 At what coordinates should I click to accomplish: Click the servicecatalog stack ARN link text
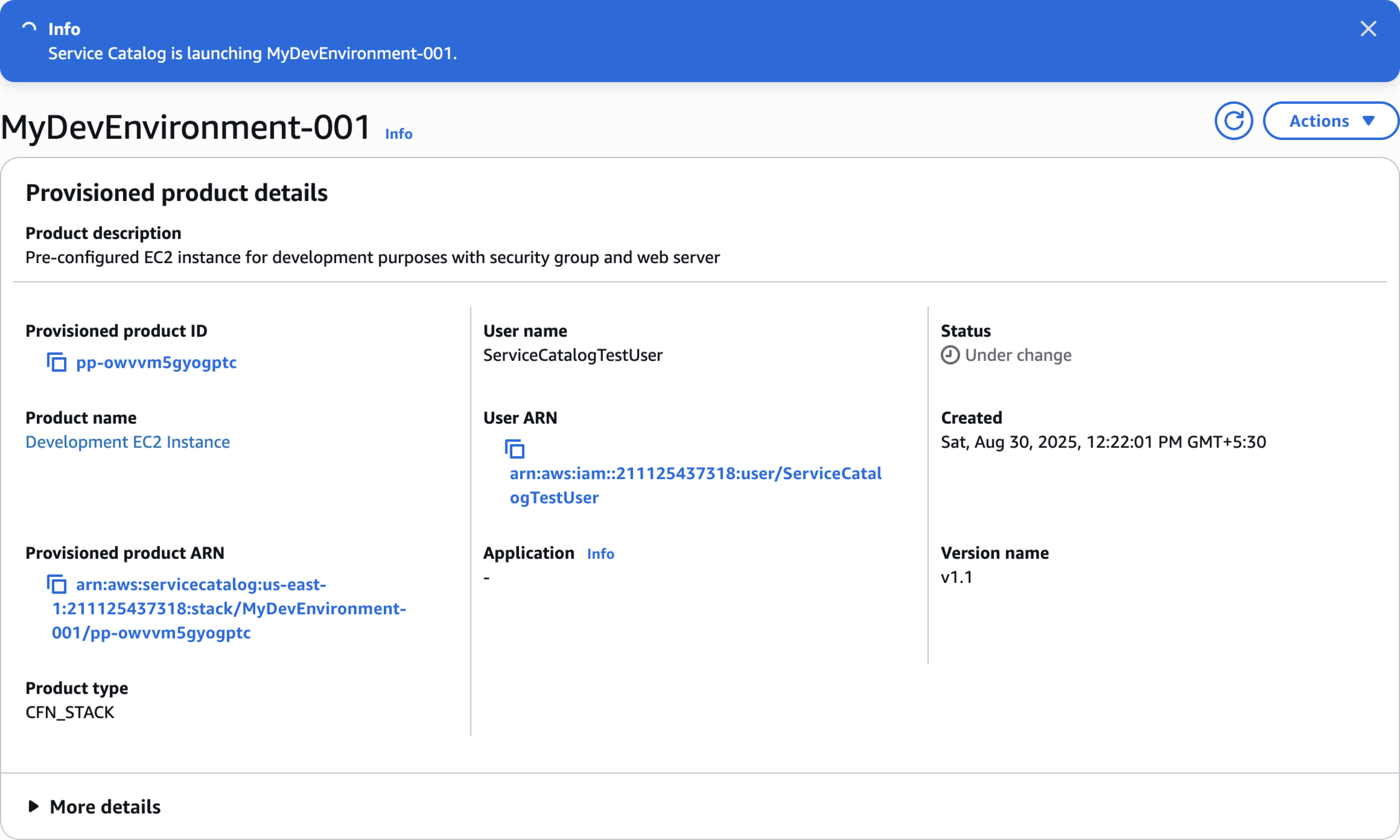(x=228, y=609)
